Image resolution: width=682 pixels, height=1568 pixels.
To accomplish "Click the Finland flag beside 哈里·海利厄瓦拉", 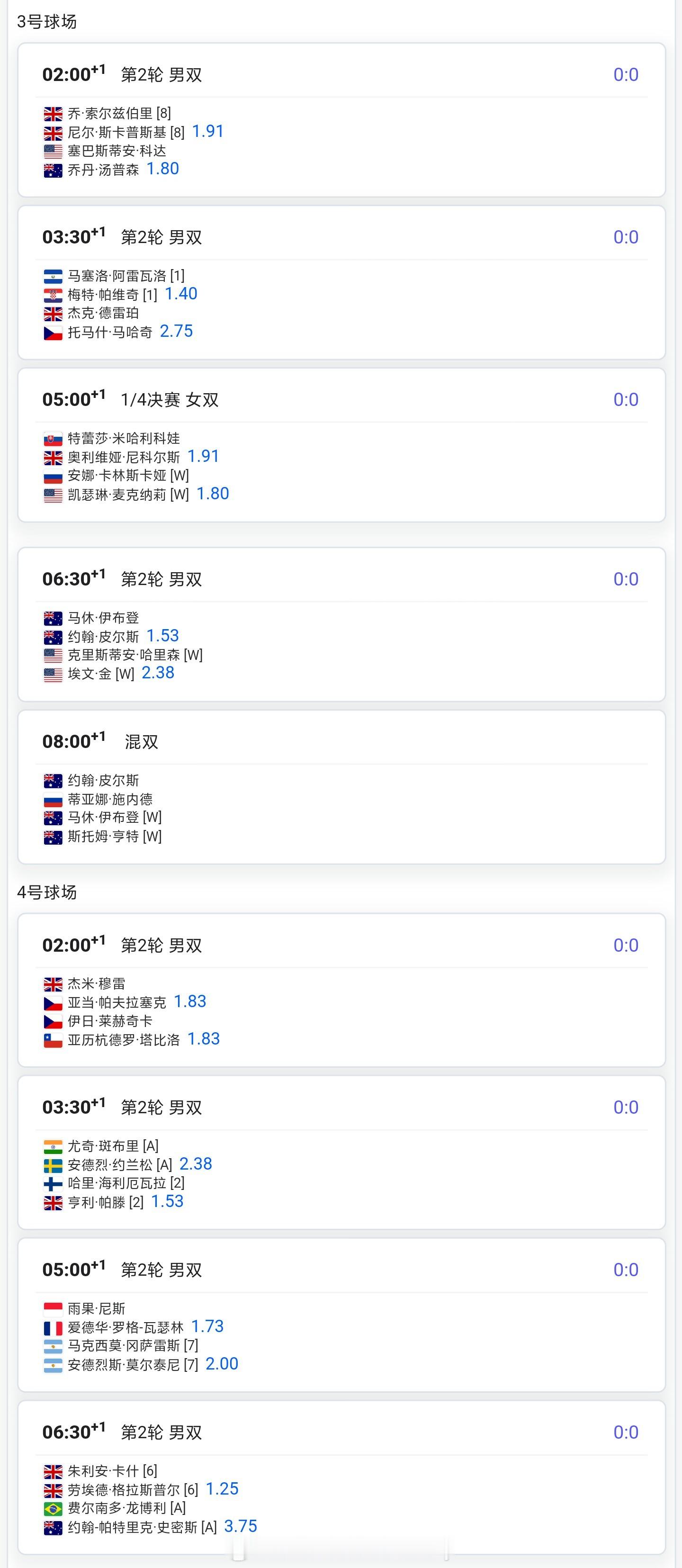I will coord(53,1184).
